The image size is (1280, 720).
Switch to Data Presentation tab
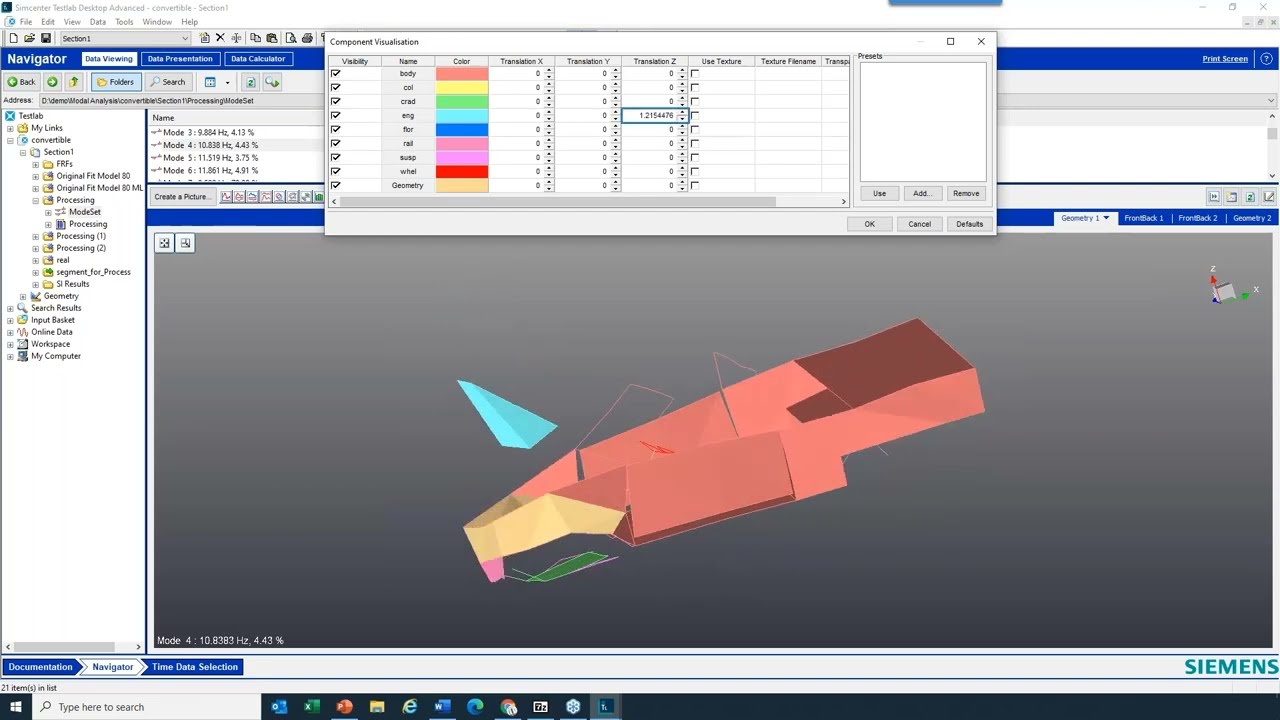coord(180,59)
